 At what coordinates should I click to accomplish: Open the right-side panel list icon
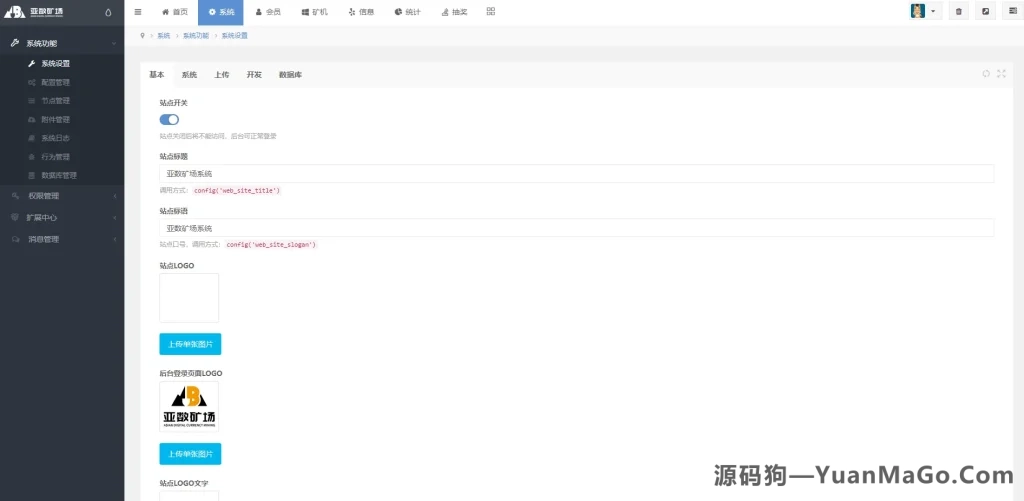click(x=1012, y=12)
